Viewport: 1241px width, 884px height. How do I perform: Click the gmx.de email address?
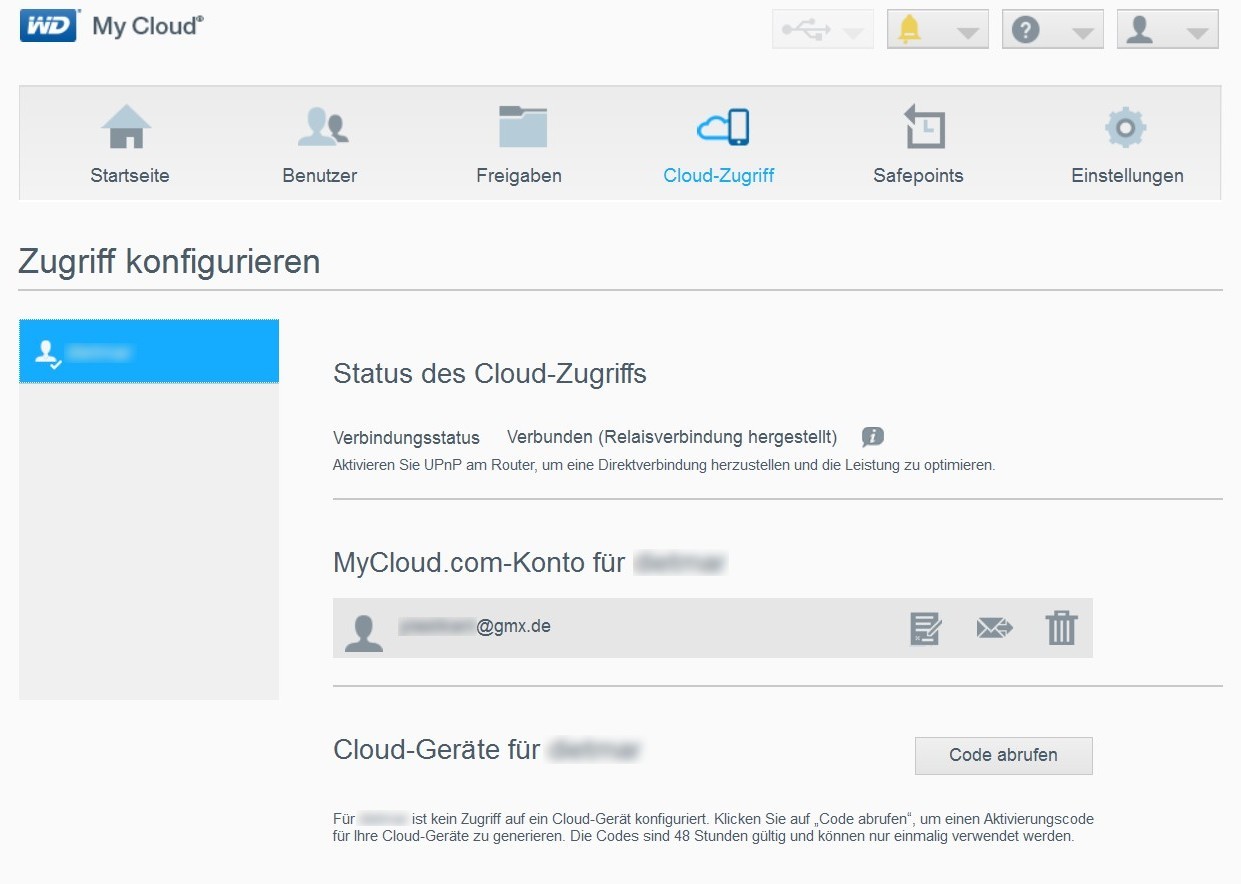[475, 627]
